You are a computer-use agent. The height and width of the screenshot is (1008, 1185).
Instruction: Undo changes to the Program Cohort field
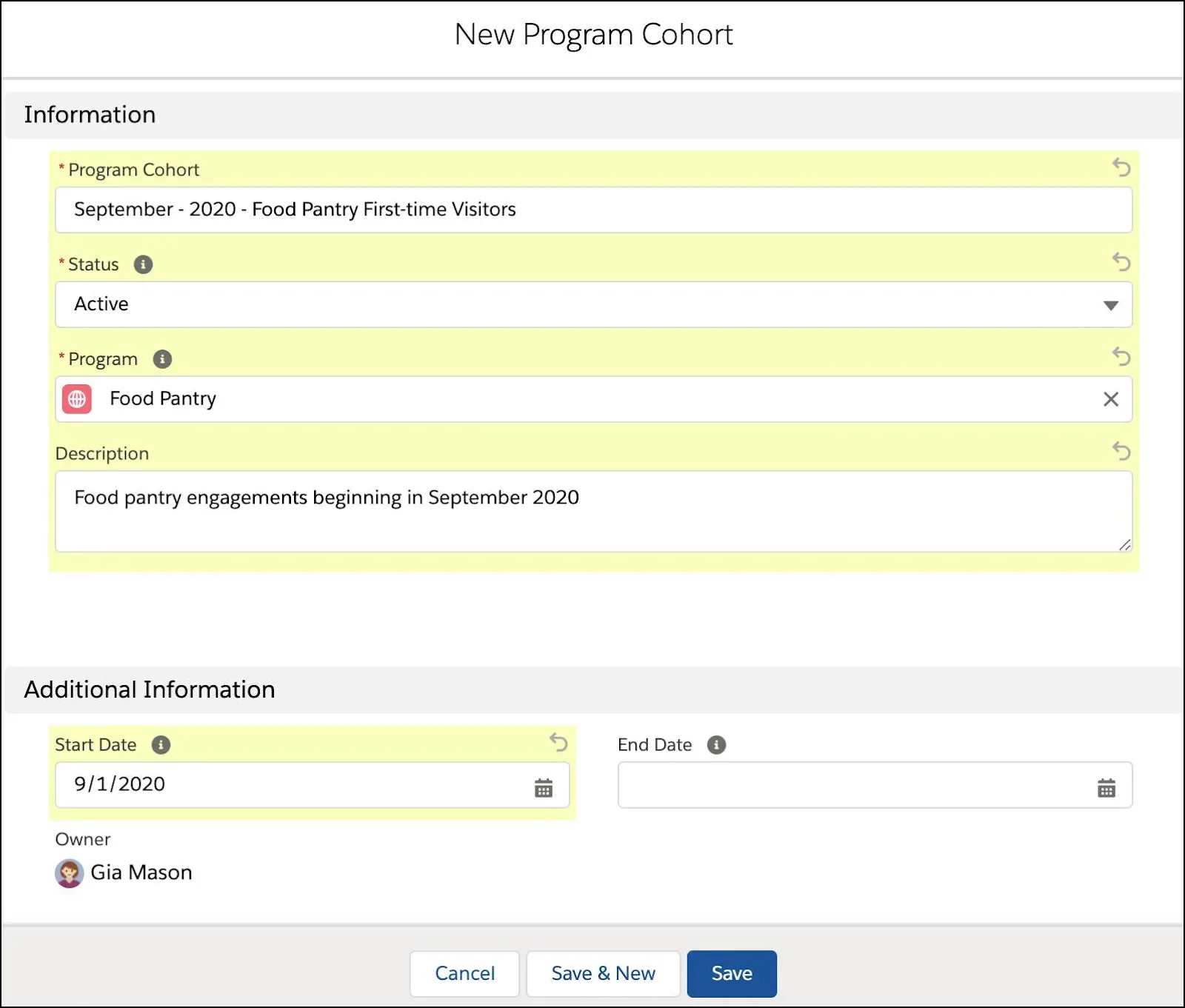click(1123, 169)
